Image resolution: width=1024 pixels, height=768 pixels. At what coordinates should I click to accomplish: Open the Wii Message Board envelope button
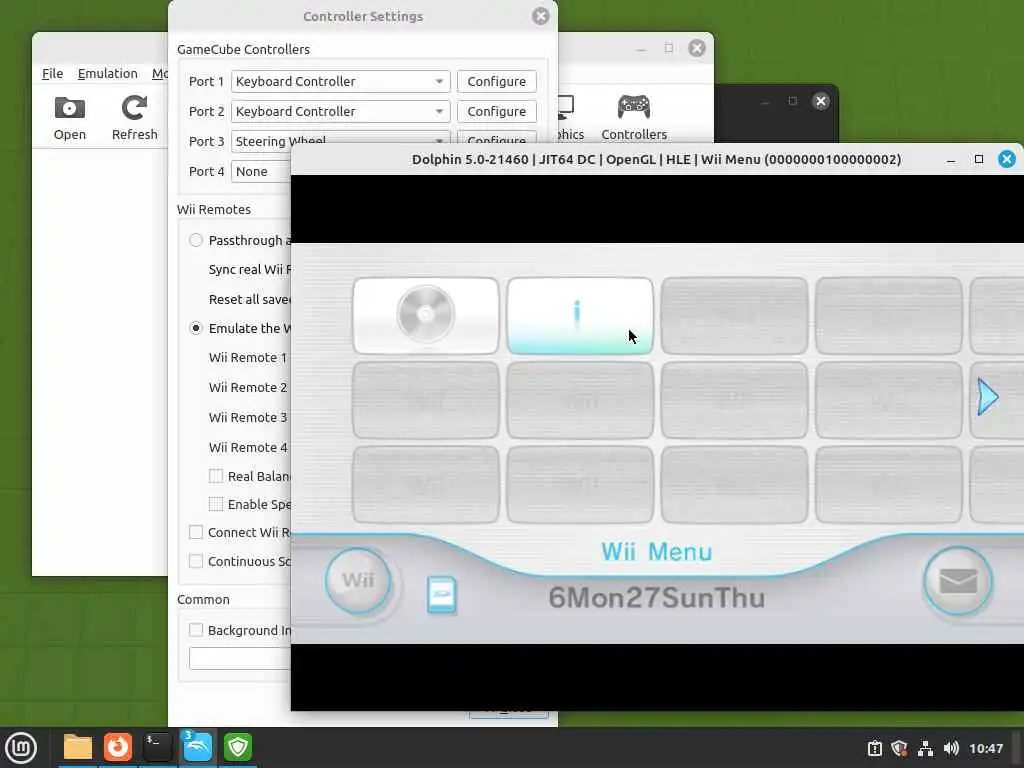coord(957,581)
